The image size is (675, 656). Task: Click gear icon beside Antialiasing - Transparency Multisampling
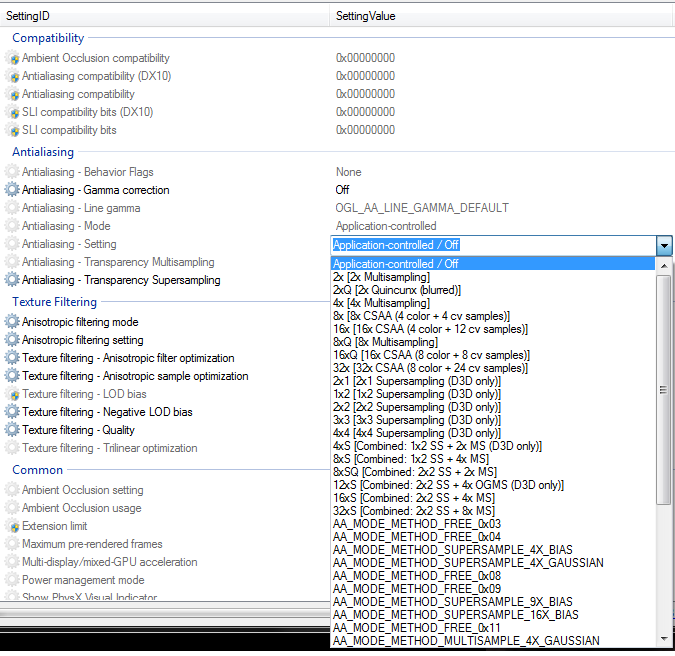click(x=12, y=262)
